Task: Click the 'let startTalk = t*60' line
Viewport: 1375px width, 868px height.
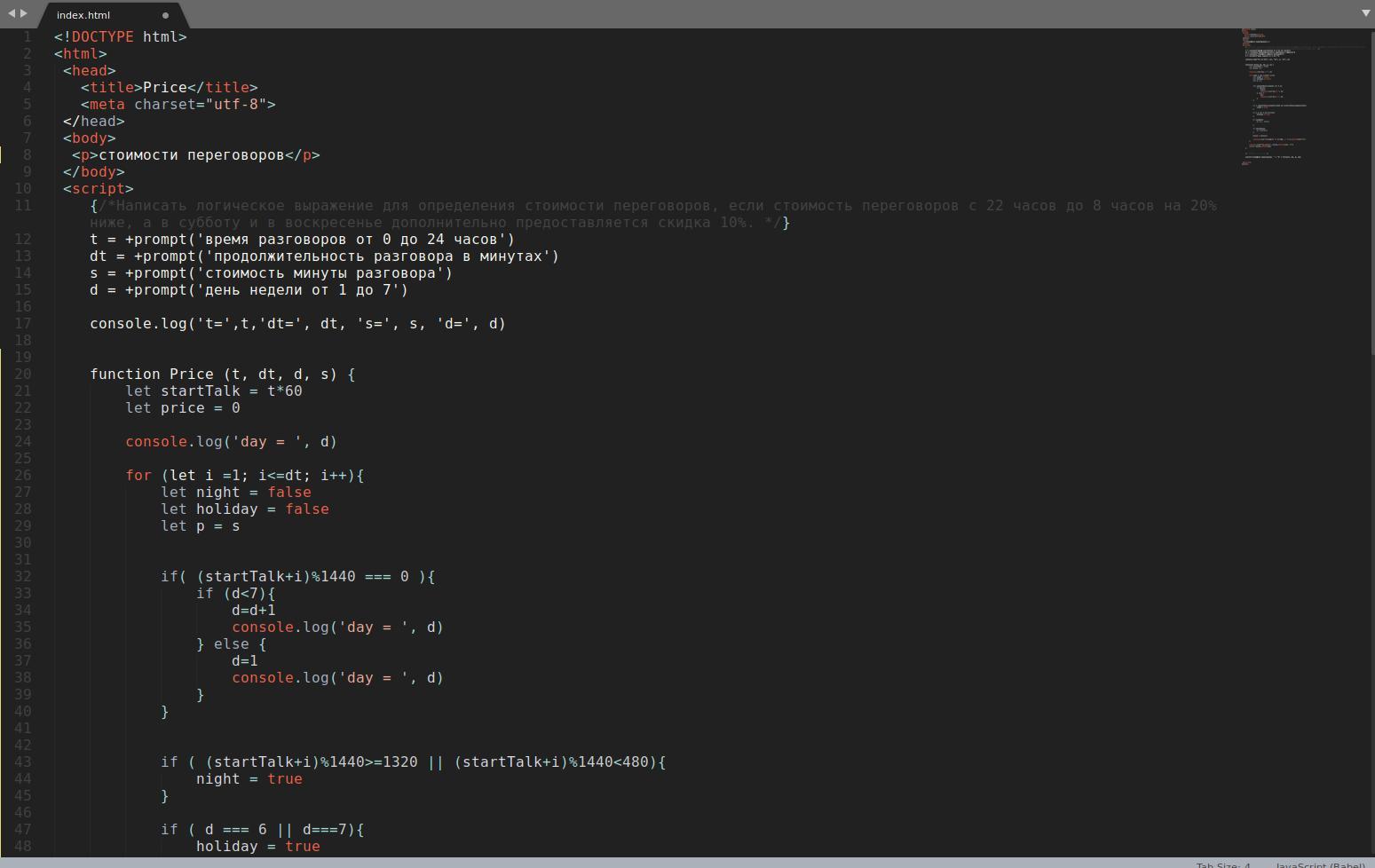Action: tap(213, 391)
